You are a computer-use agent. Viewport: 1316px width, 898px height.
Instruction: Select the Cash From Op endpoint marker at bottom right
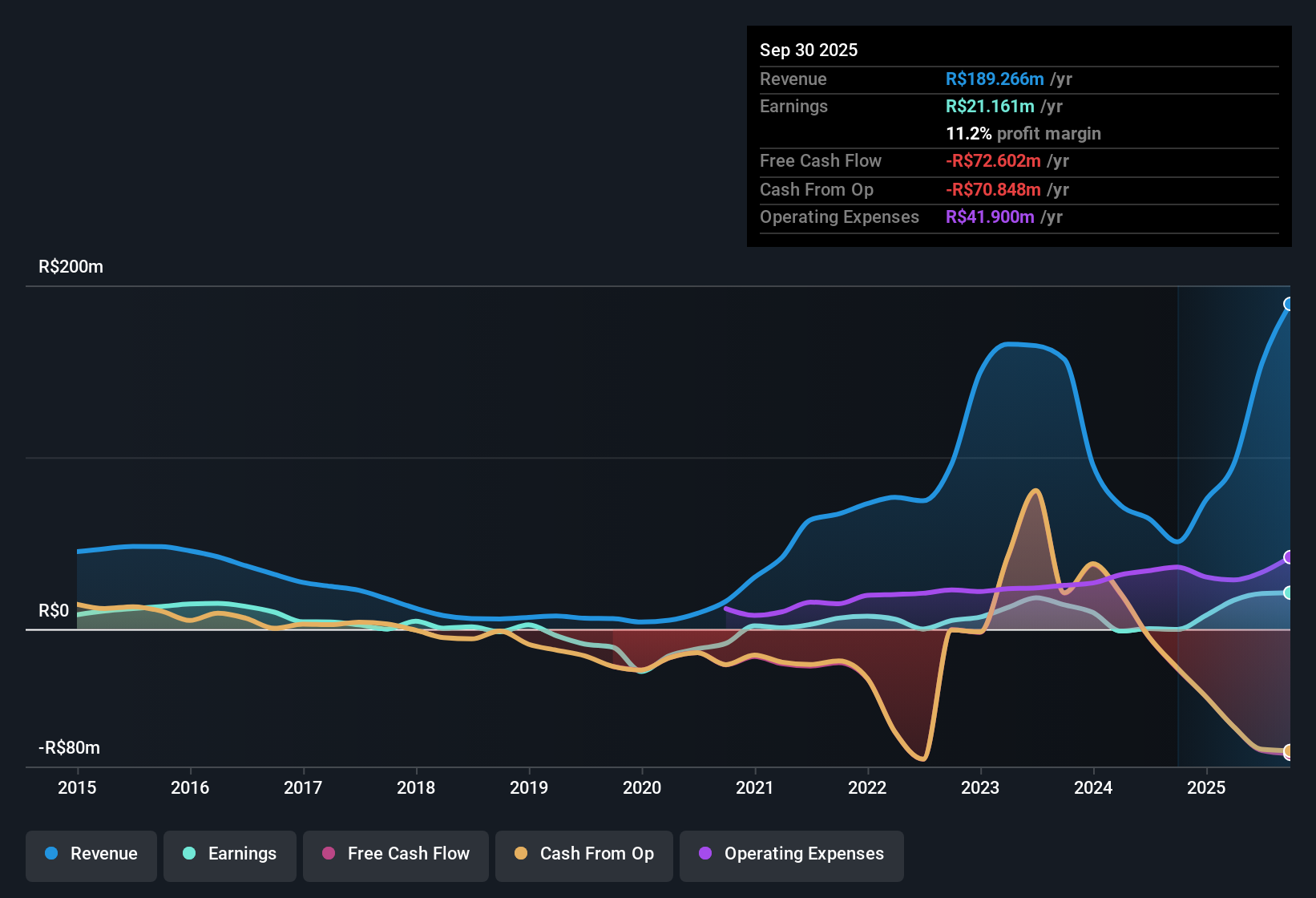click(1289, 752)
